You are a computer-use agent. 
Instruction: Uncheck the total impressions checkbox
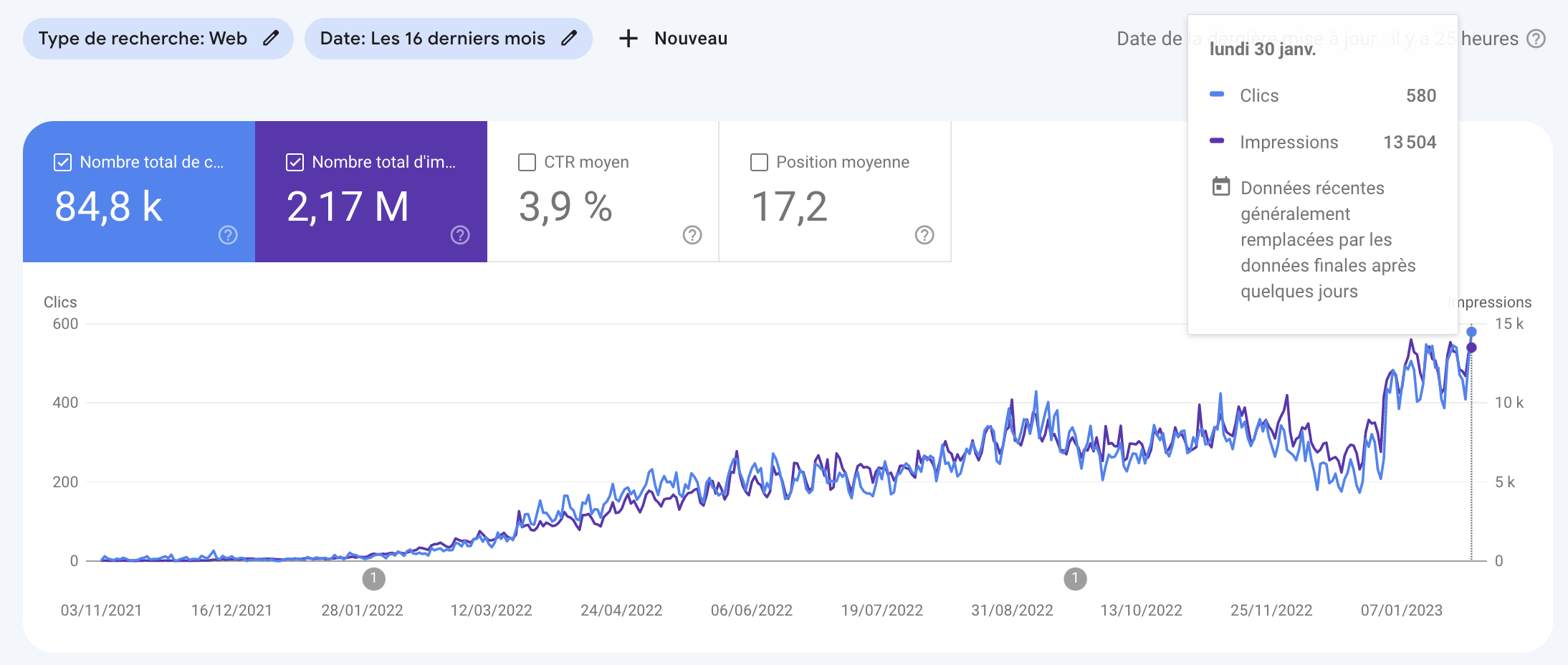[295, 163]
